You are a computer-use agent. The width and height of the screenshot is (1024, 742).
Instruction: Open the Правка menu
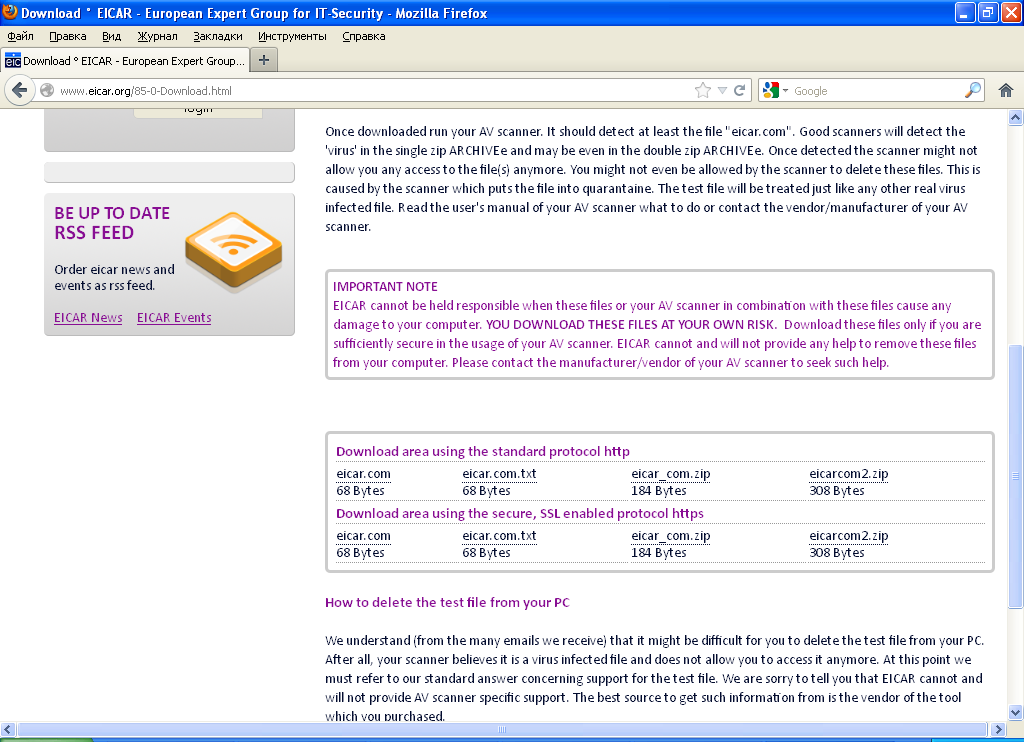(x=68, y=36)
